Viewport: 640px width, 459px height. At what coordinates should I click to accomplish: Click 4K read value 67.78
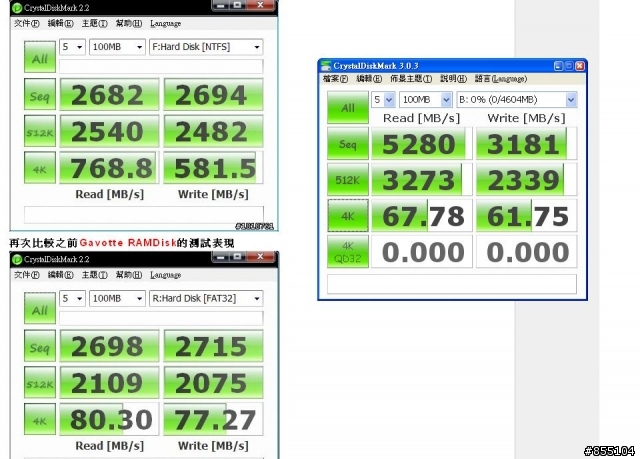(x=421, y=216)
